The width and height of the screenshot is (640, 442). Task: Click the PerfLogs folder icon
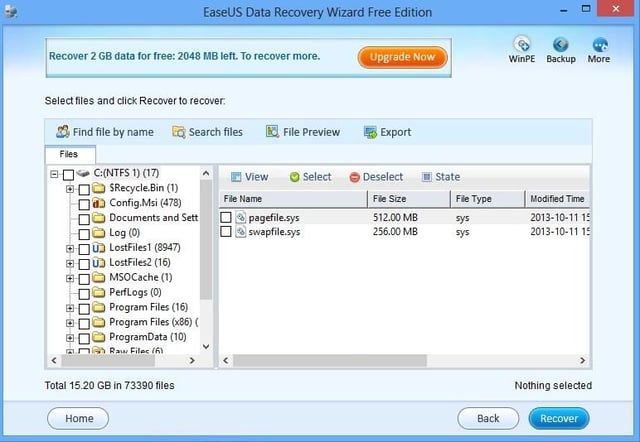tap(98, 292)
